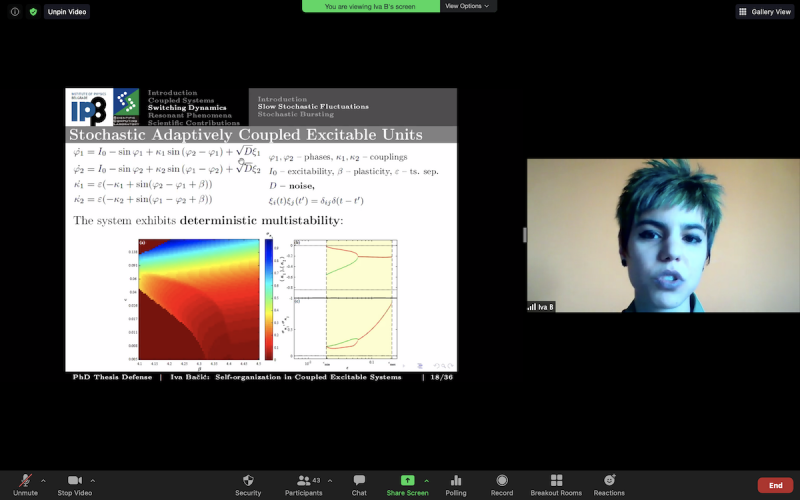Click the Unpin Video button
Viewport: 800px width, 500px height.
tap(67, 12)
